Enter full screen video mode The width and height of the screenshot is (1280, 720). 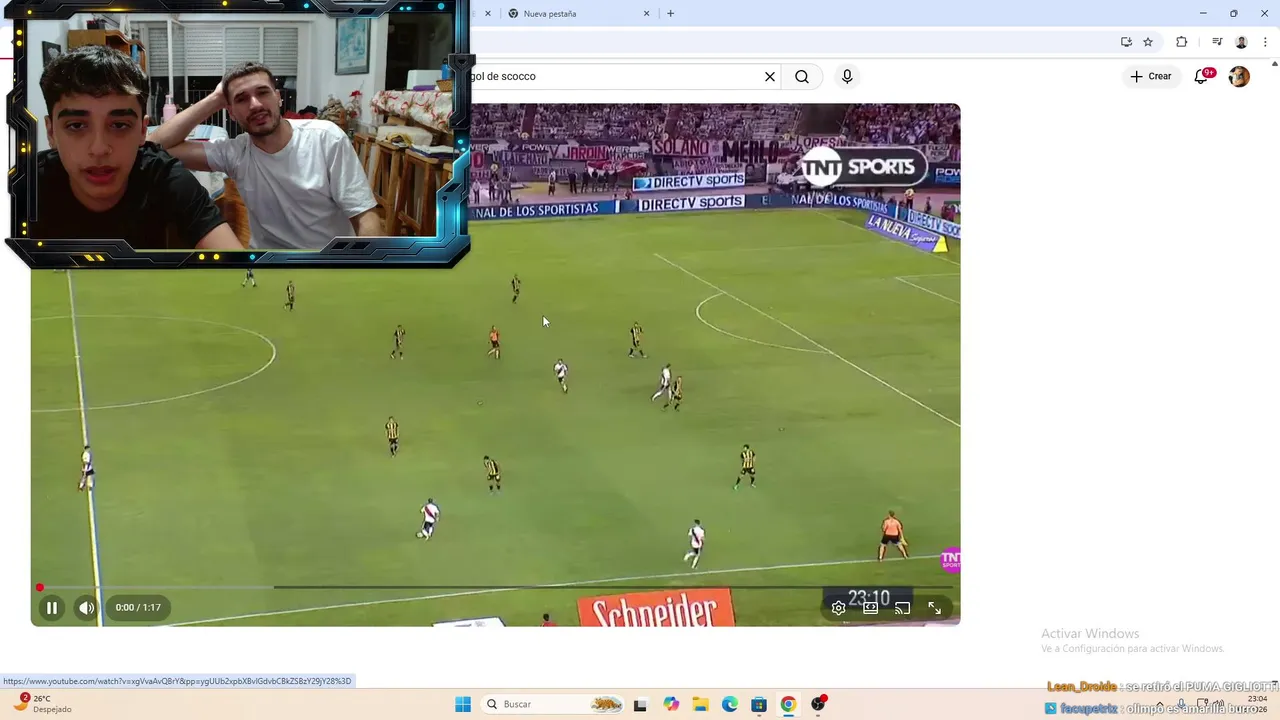point(934,608)
